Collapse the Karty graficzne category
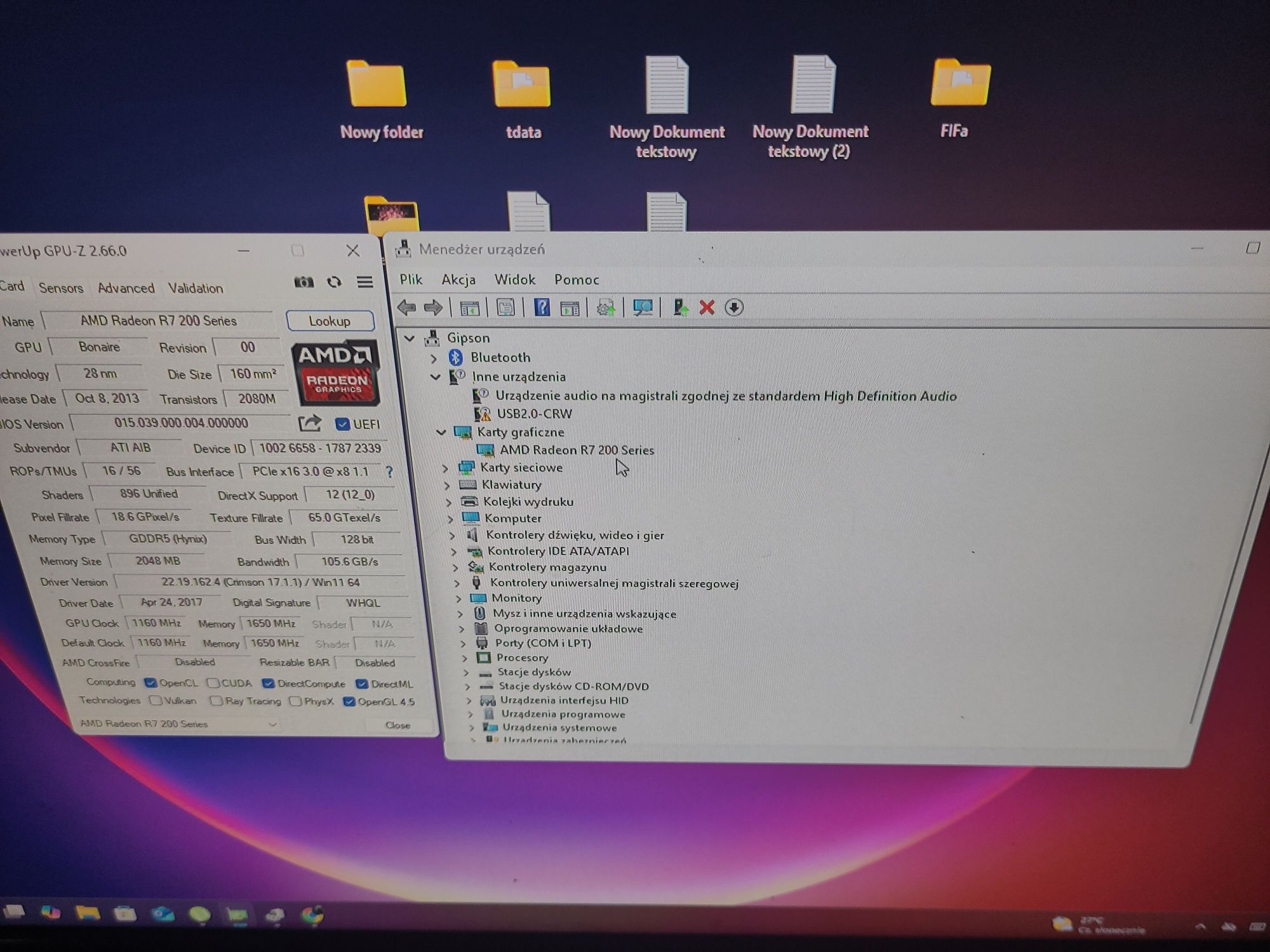1270x952 pixels. pos(441,432)
